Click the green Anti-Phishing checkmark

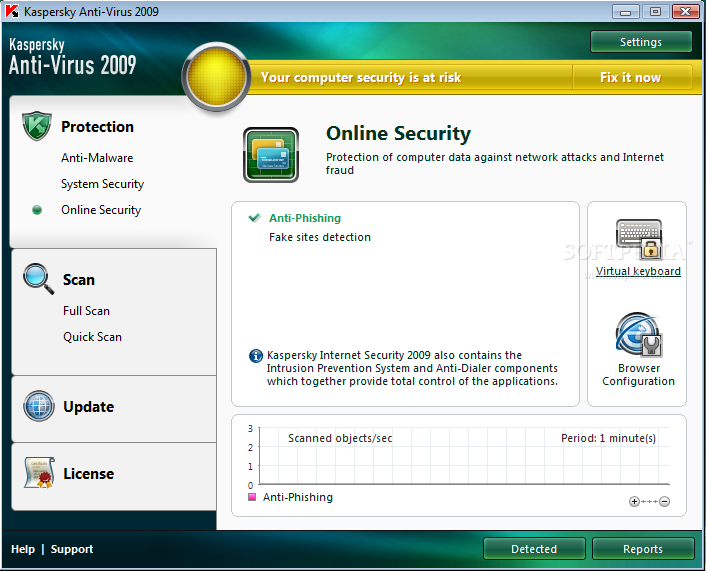[x=254, y=218]
